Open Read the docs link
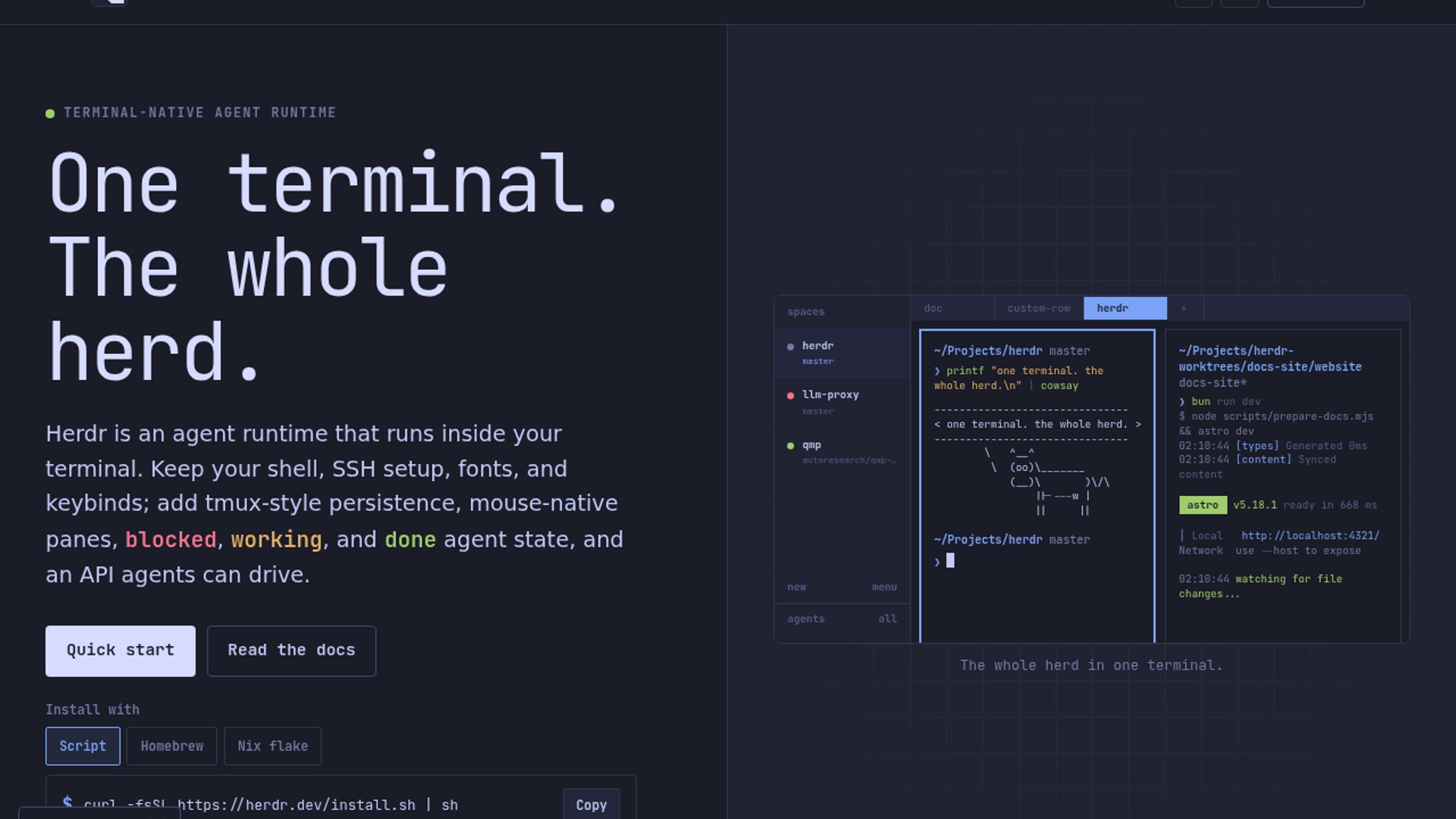1456x819 pixels. click(291, 651)
